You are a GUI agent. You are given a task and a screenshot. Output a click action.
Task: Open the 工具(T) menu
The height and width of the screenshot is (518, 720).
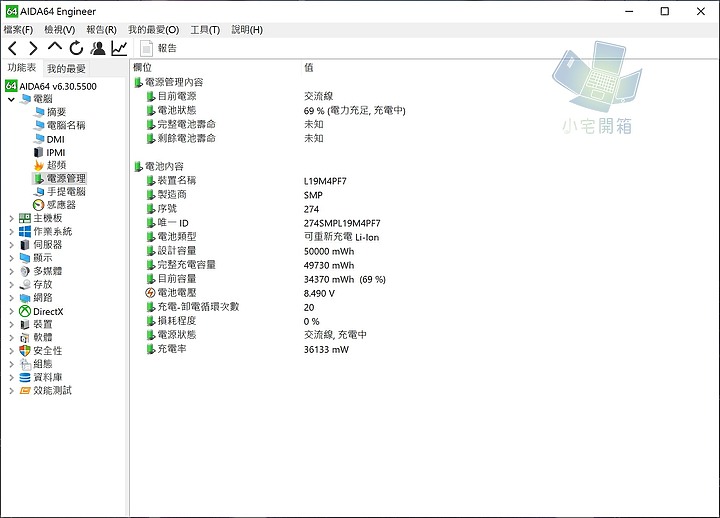(x=205, y=30)
